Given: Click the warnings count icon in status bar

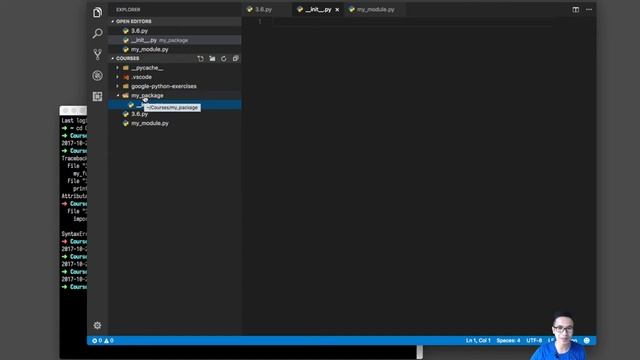Looking at the screenshot, I should coord(109,340).
